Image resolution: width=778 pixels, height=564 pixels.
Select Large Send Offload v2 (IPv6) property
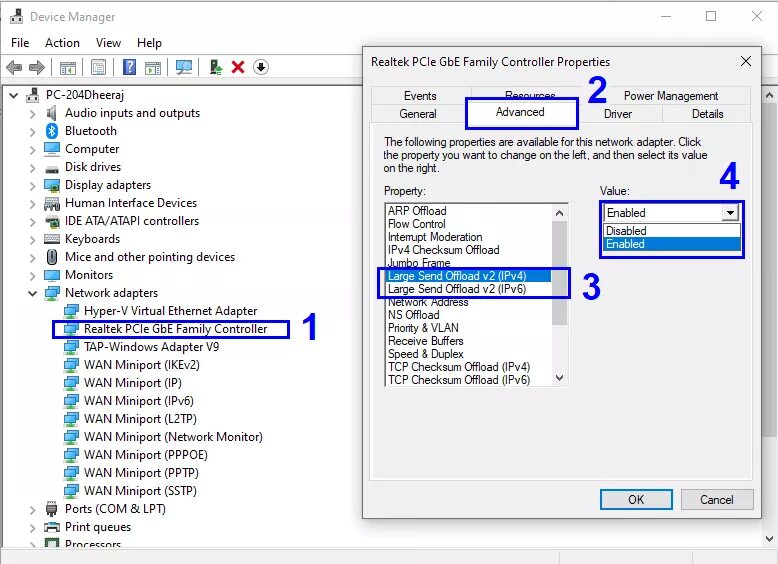469,289
